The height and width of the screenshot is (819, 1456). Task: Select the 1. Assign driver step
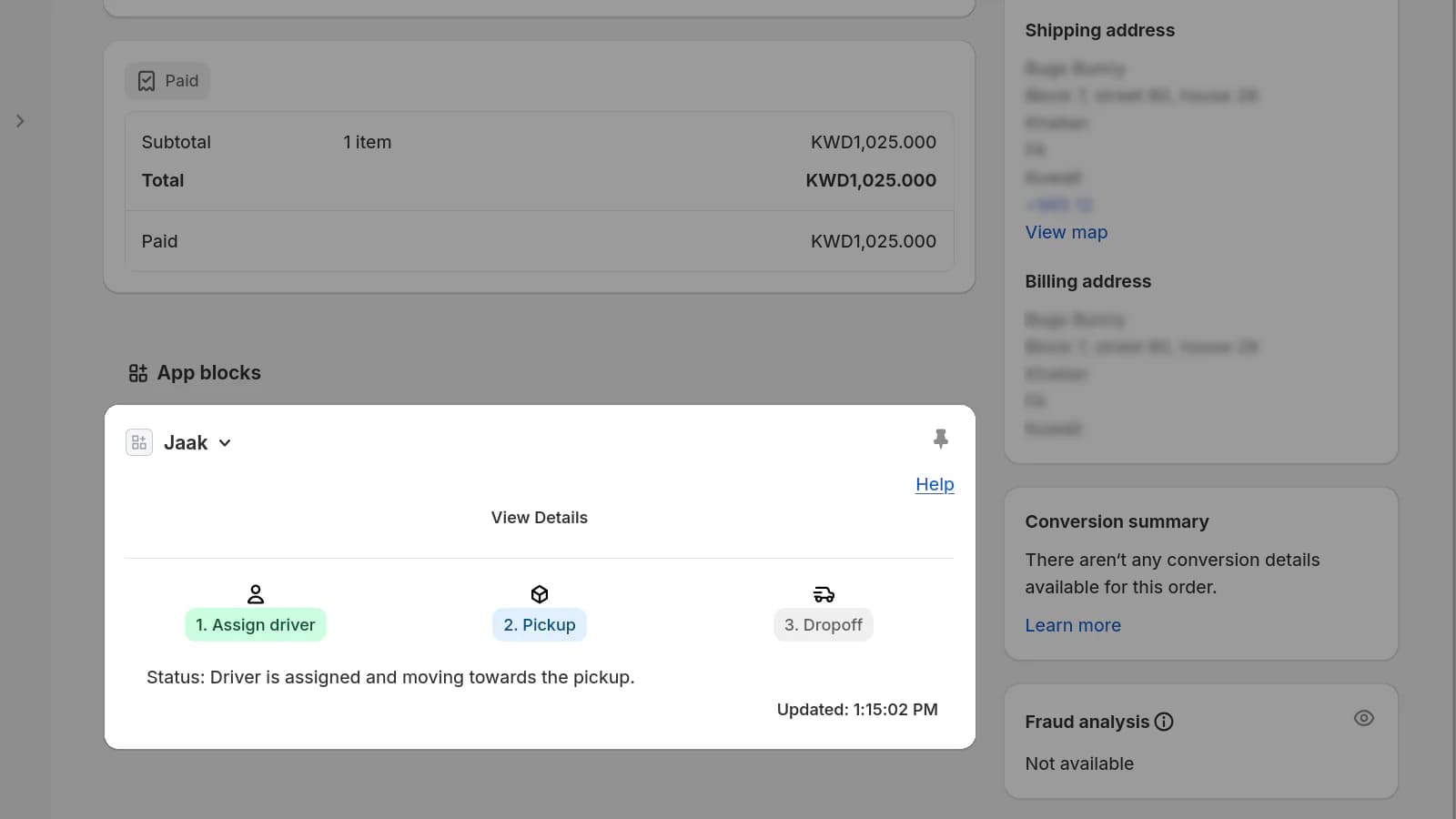(x=255, y=625)
